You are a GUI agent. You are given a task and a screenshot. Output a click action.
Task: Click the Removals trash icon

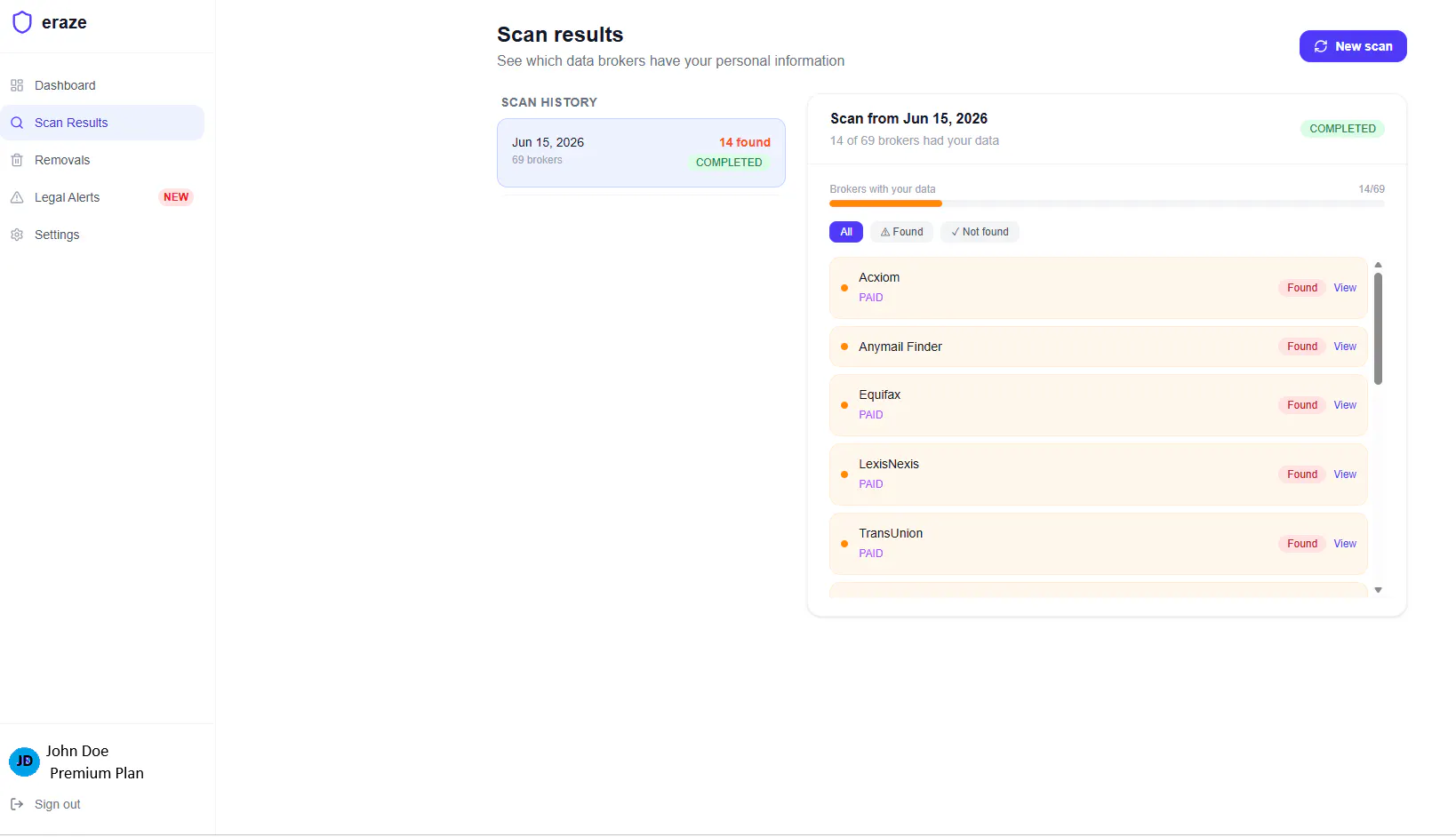[x=17, y=160]
